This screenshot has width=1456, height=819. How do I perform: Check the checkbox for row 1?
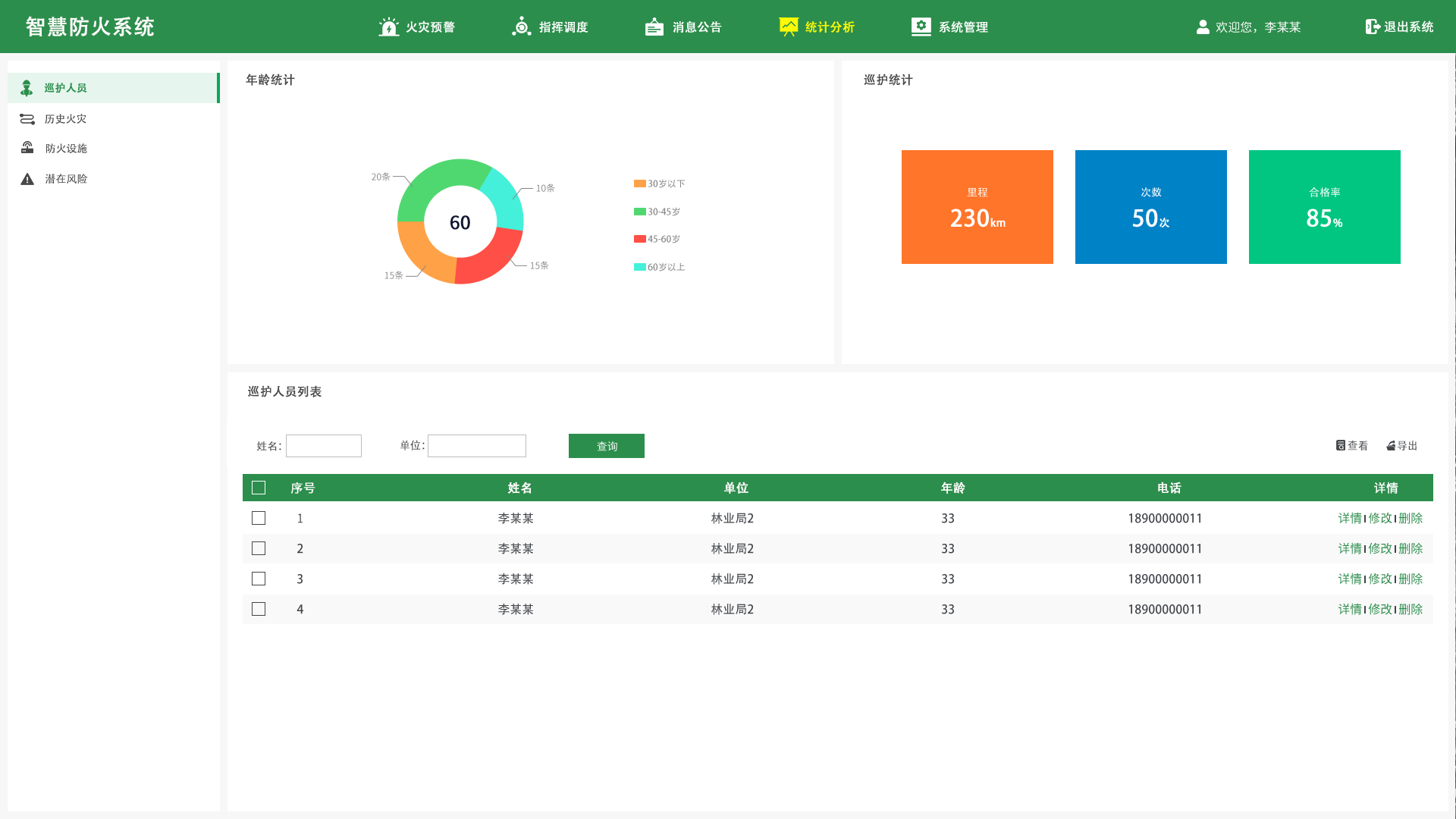point(259,518)
